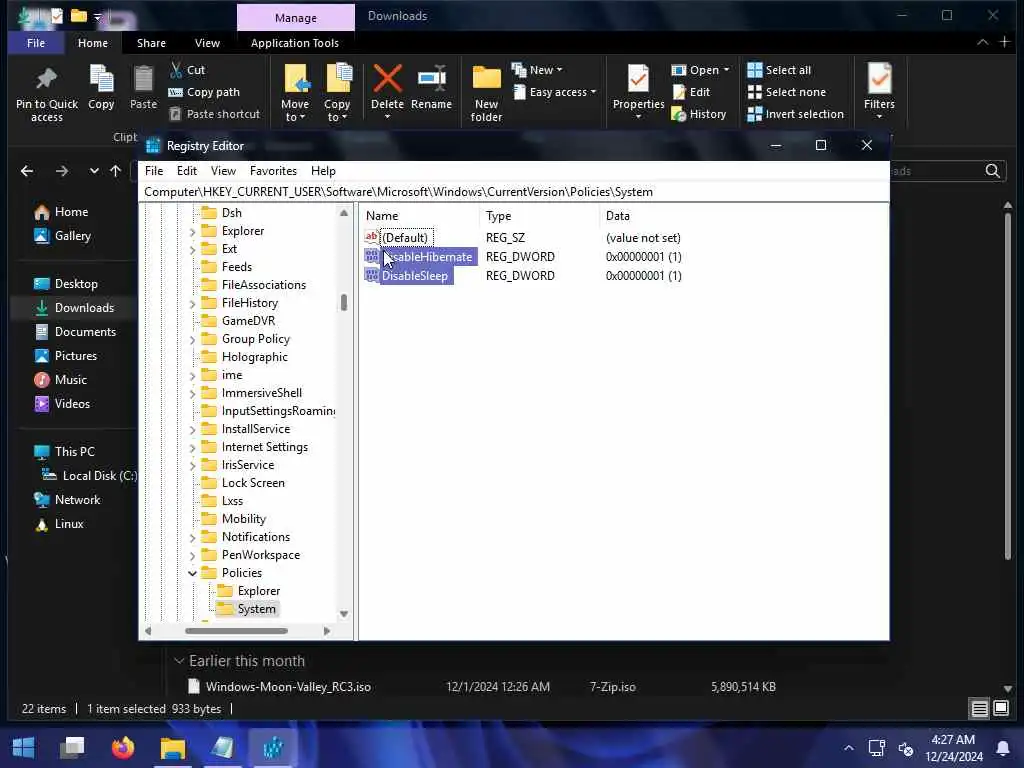The width and height of the screenshot is (1024, 768).
Task: Click the registry tree vertical scrollbar thumb
Action: (344, 302)
